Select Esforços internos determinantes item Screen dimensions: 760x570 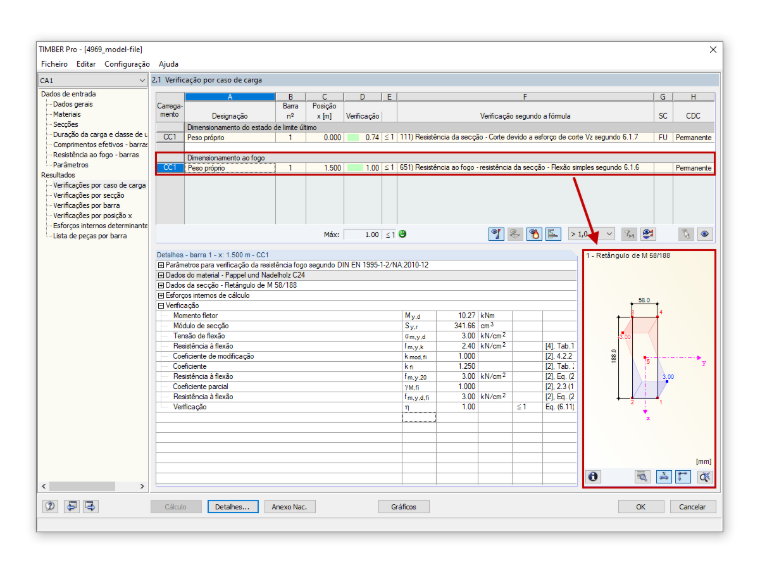tap(100, 225)
